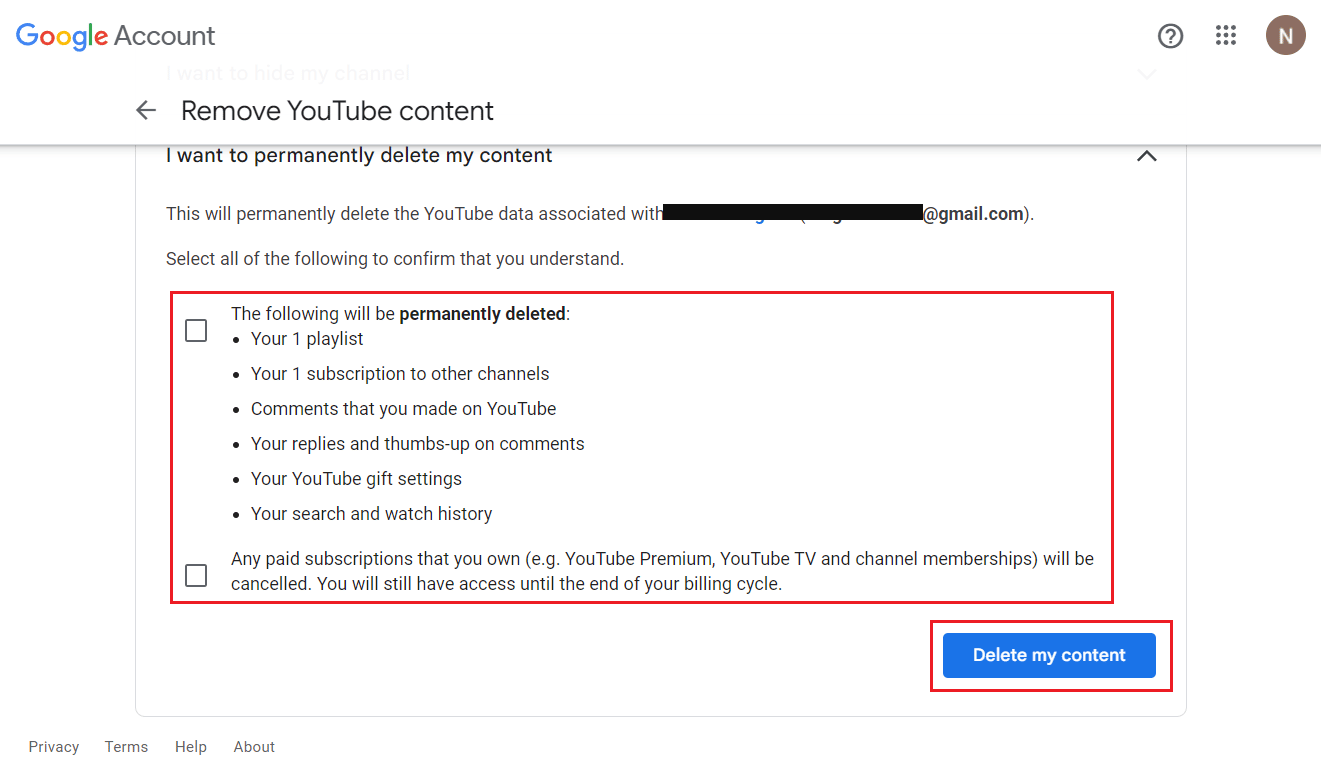Click the Remove YouTube content heading

(x=337, y=110)
